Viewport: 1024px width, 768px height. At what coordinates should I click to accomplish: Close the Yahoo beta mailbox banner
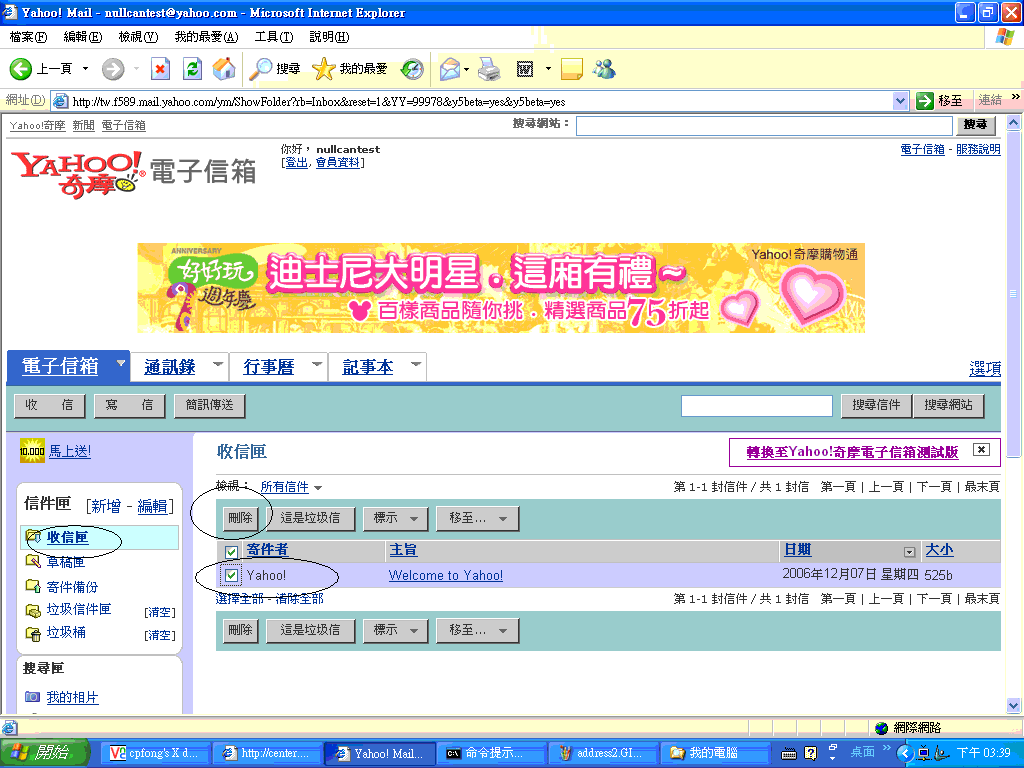981,450
